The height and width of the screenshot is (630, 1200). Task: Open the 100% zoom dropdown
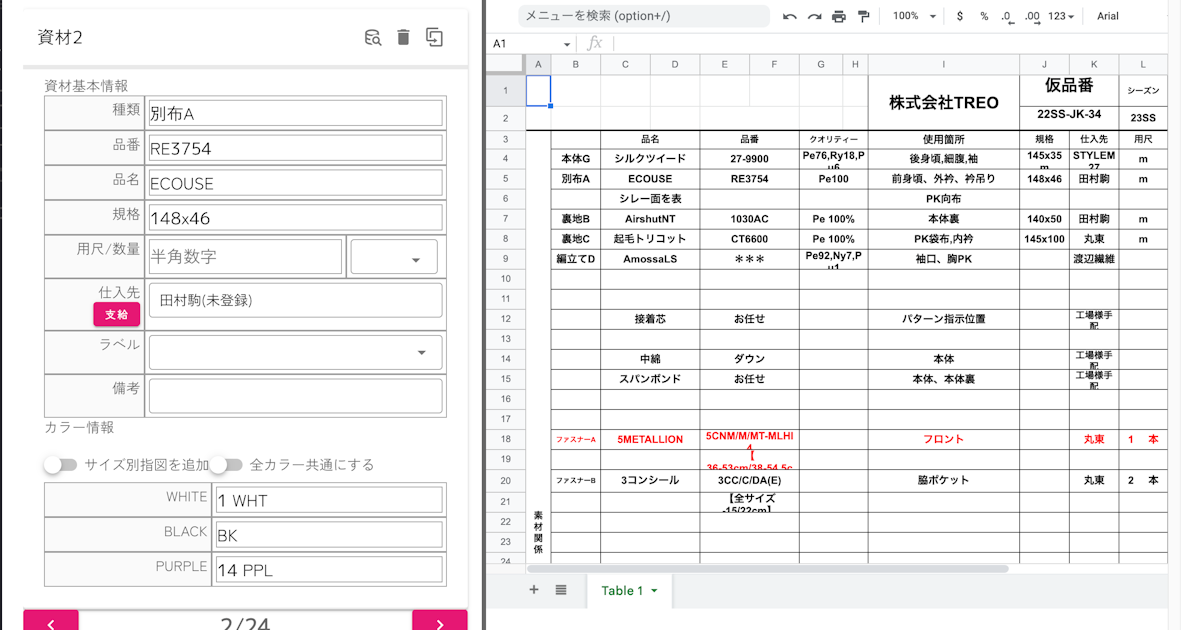(x=915, y=17)
